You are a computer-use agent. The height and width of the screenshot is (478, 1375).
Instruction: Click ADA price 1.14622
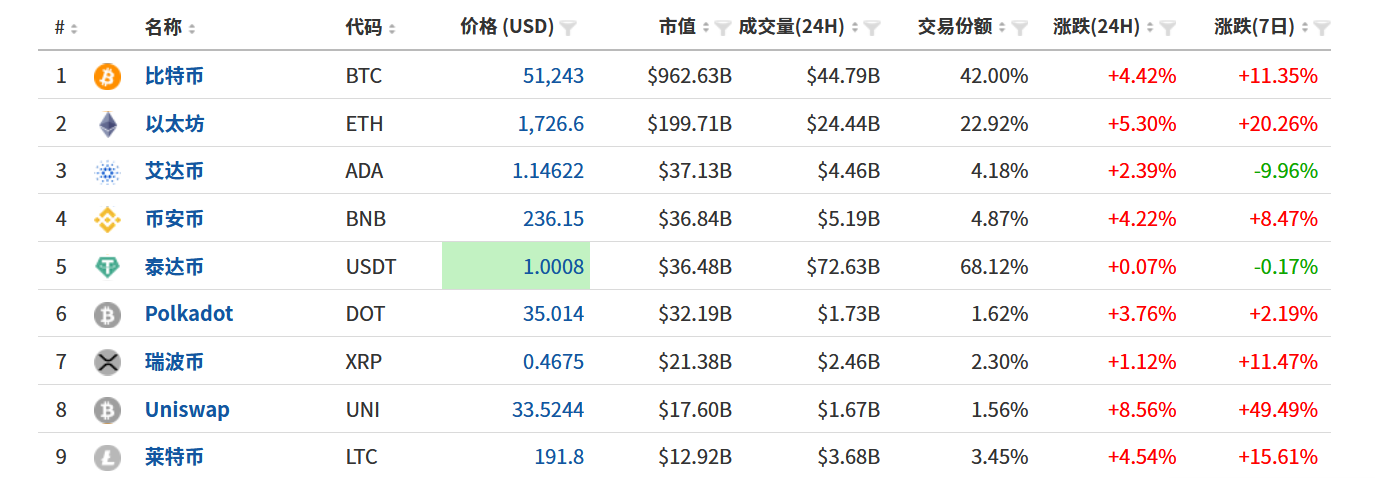[548, 171]
